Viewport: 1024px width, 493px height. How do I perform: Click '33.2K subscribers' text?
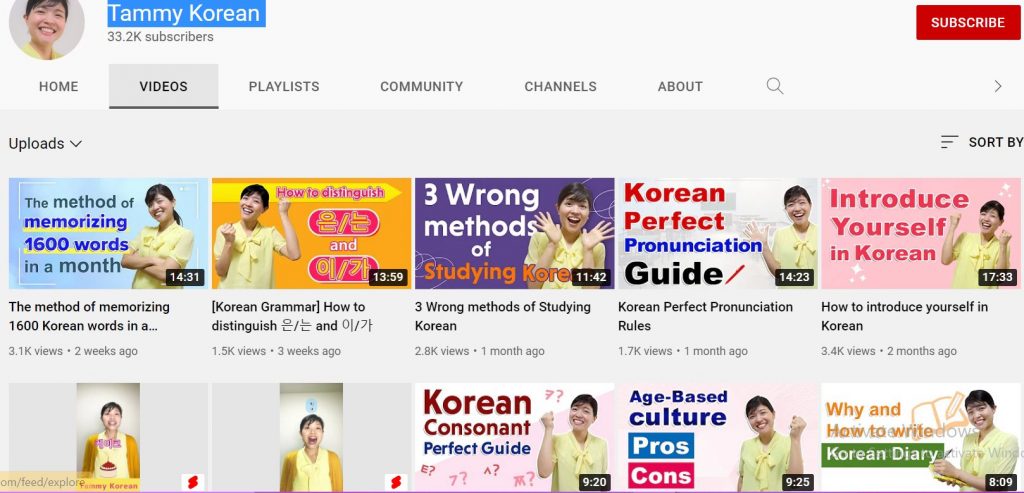(x=161, y=37)
